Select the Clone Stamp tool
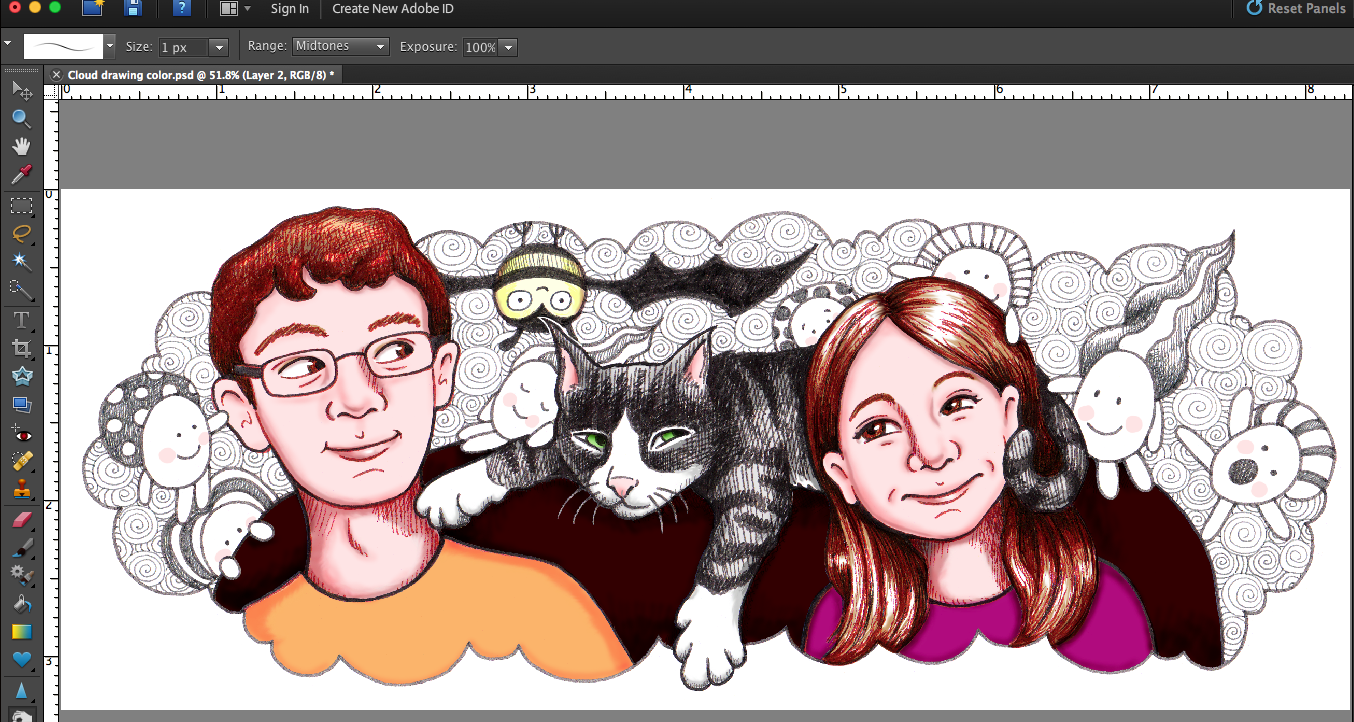 21,490
